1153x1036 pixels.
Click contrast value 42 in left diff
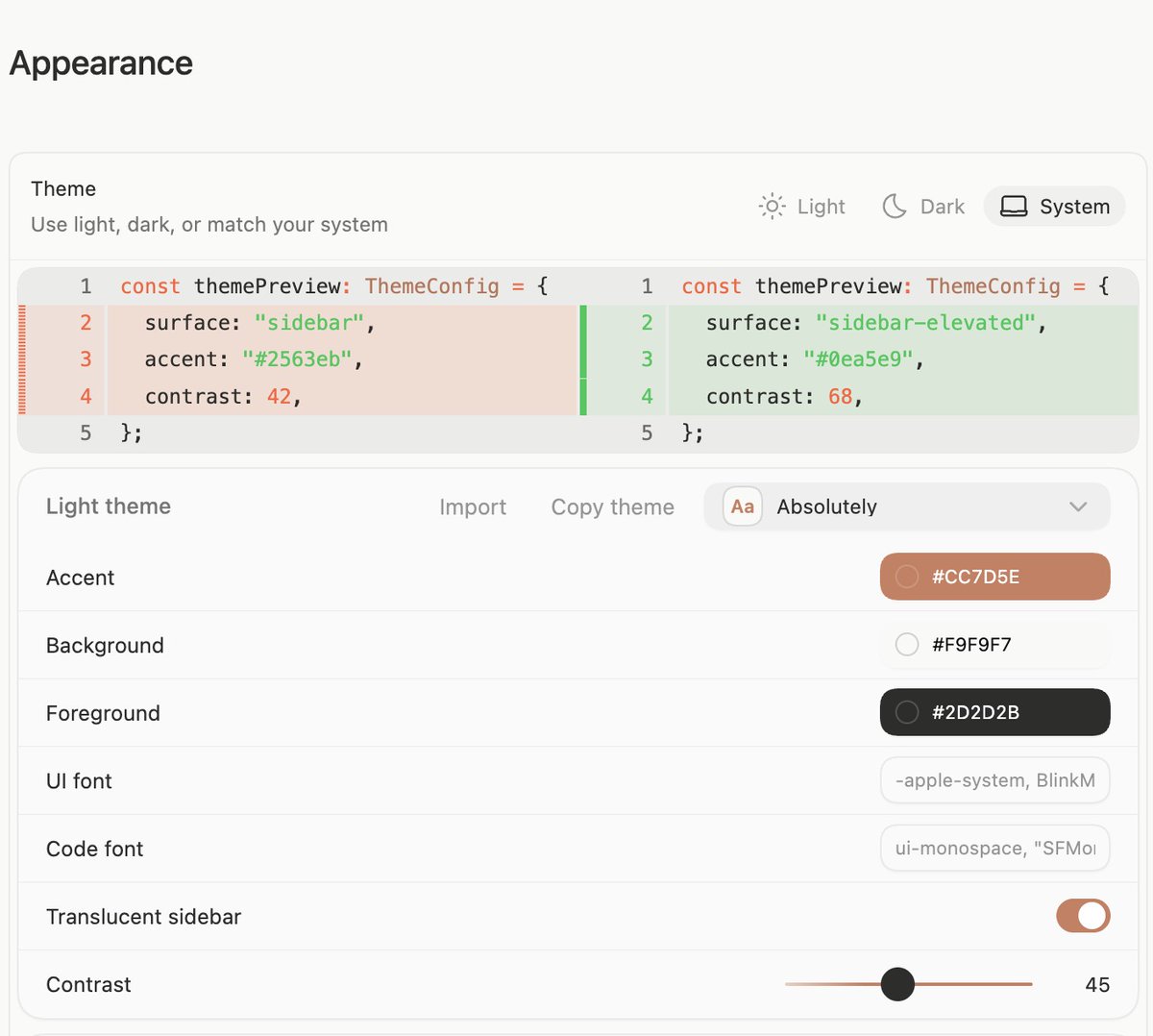tap(279, 396)
